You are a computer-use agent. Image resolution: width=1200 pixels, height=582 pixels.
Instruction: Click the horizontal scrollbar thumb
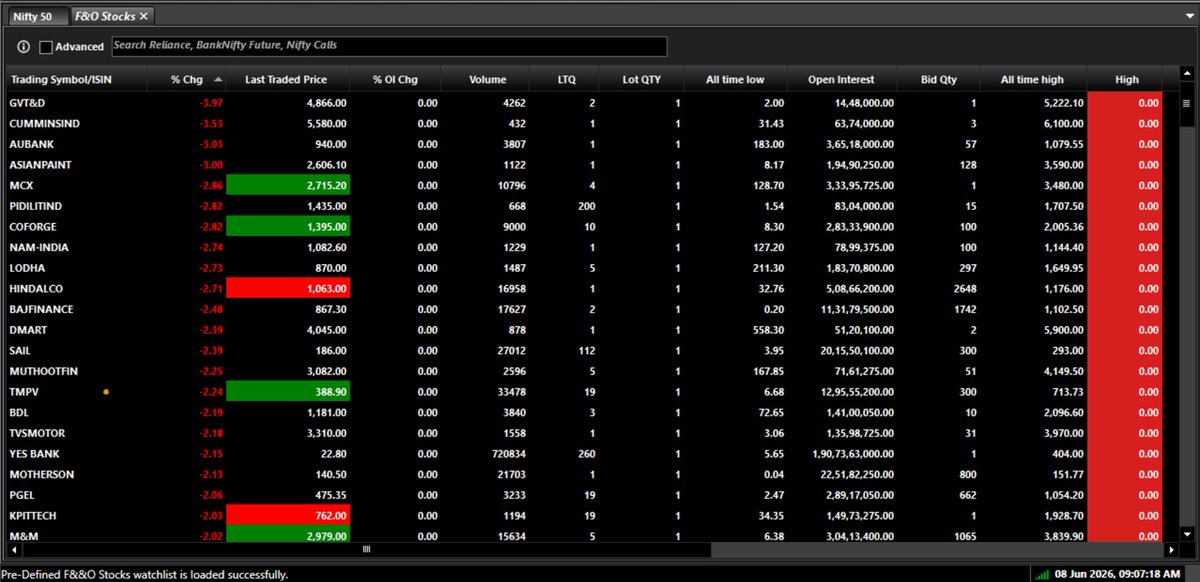[x=366, y=549]
